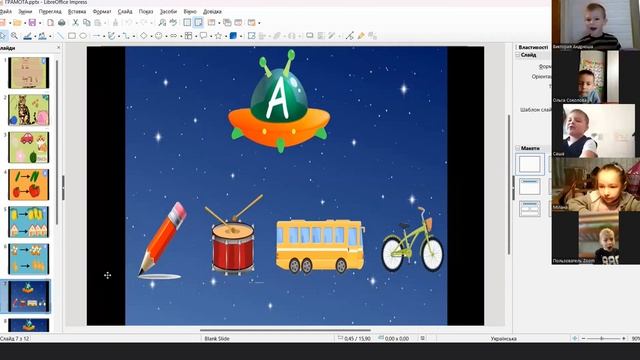Click the Find and Replace icon

pos(162,23)
